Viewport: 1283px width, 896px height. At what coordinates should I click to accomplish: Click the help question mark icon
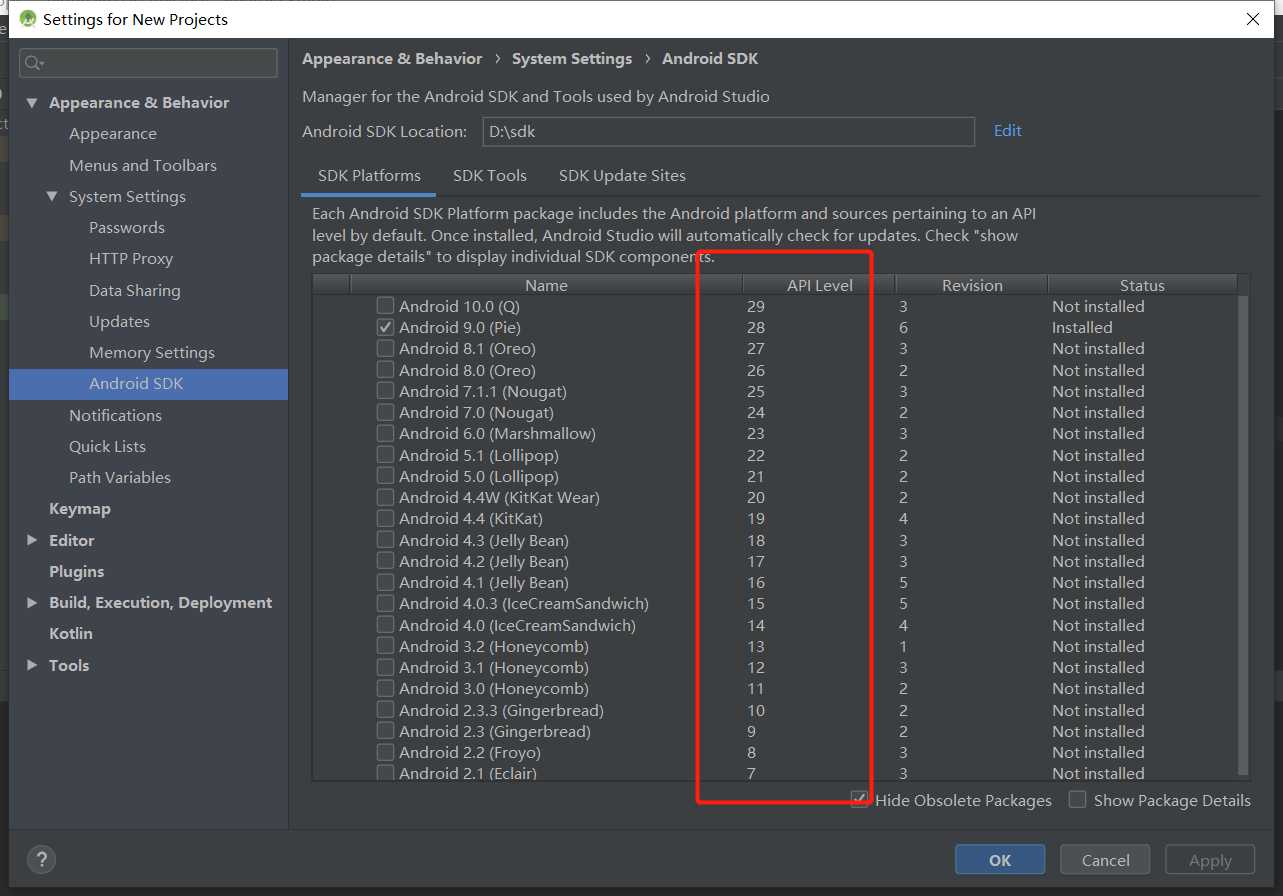pos(41,859)
